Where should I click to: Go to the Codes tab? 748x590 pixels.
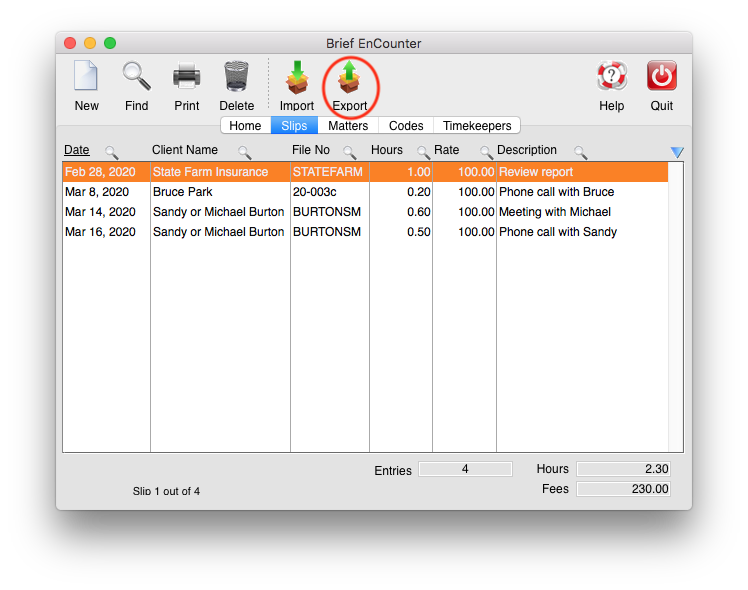click(x=406, y=125)
